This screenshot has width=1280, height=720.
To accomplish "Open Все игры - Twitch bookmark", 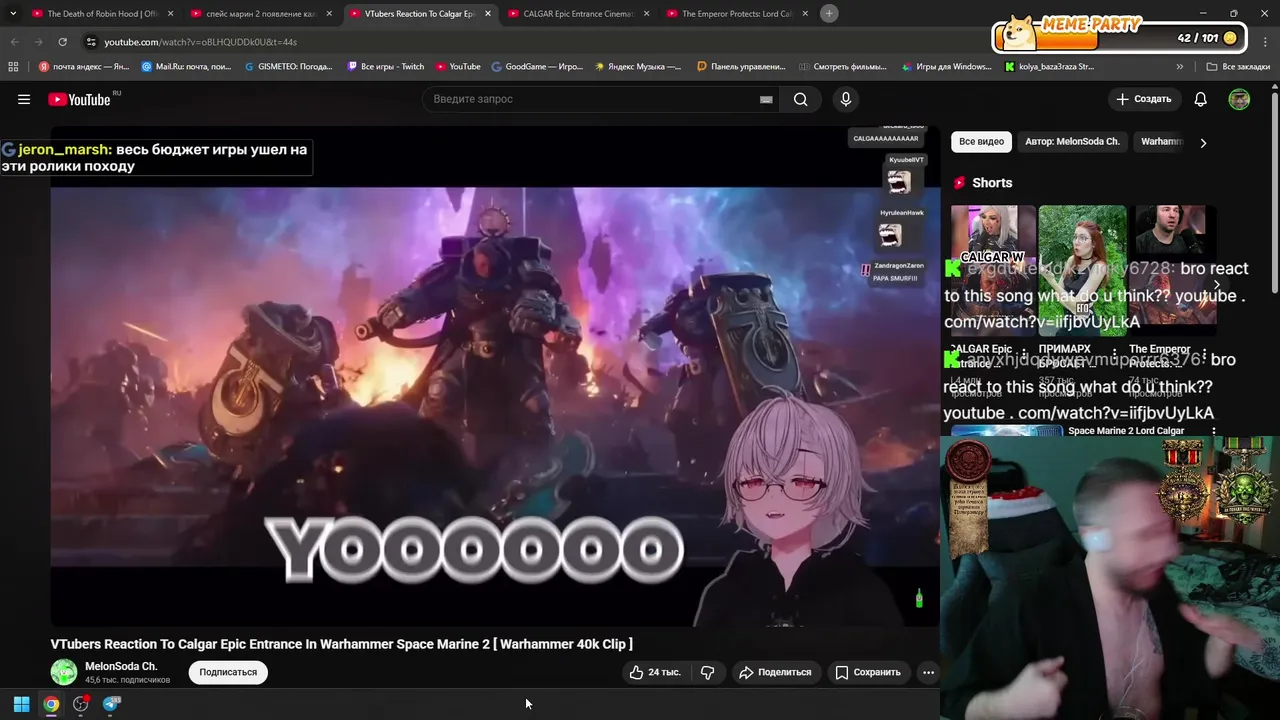I will coord(385,67).
